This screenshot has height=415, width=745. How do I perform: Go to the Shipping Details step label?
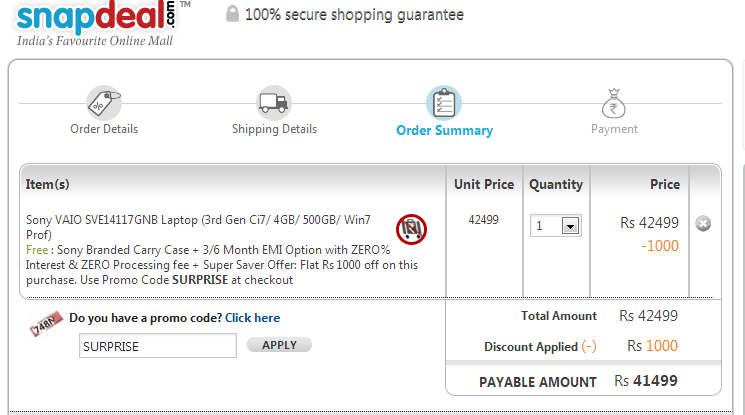tap(274, 129)
